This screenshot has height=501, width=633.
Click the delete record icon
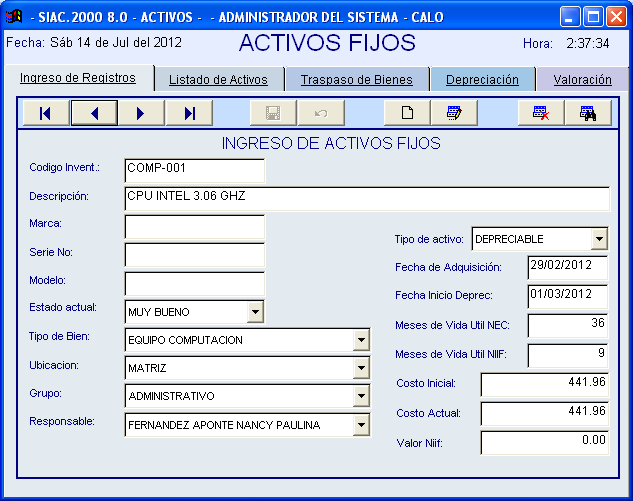pyautogui.click(x=541, y=113)
